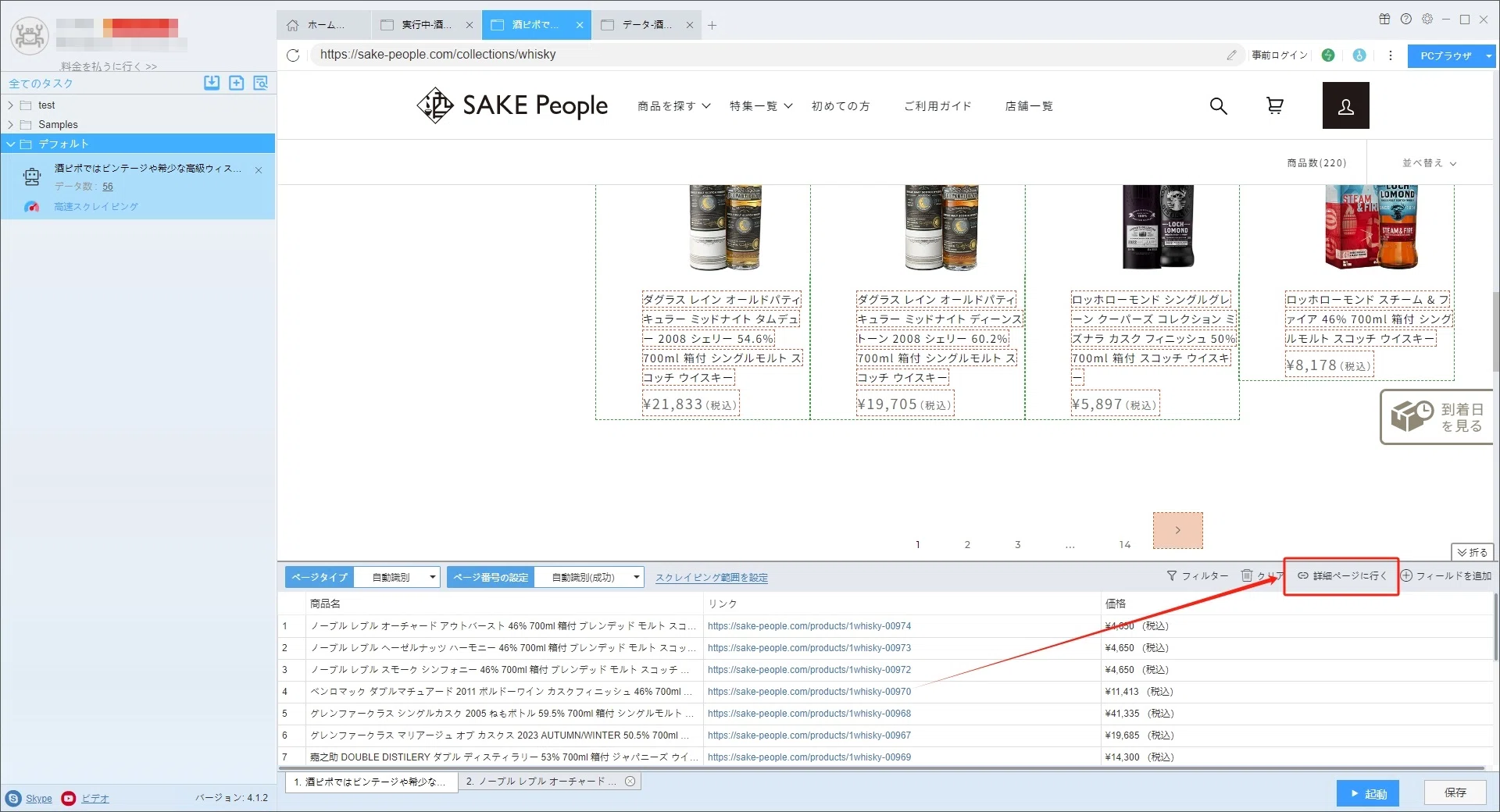The height and width of the screenshot is (812, 1500).
Task: Click the search tasks icon in sidebar
Action: pyautogui.click(x=261, y=83)
